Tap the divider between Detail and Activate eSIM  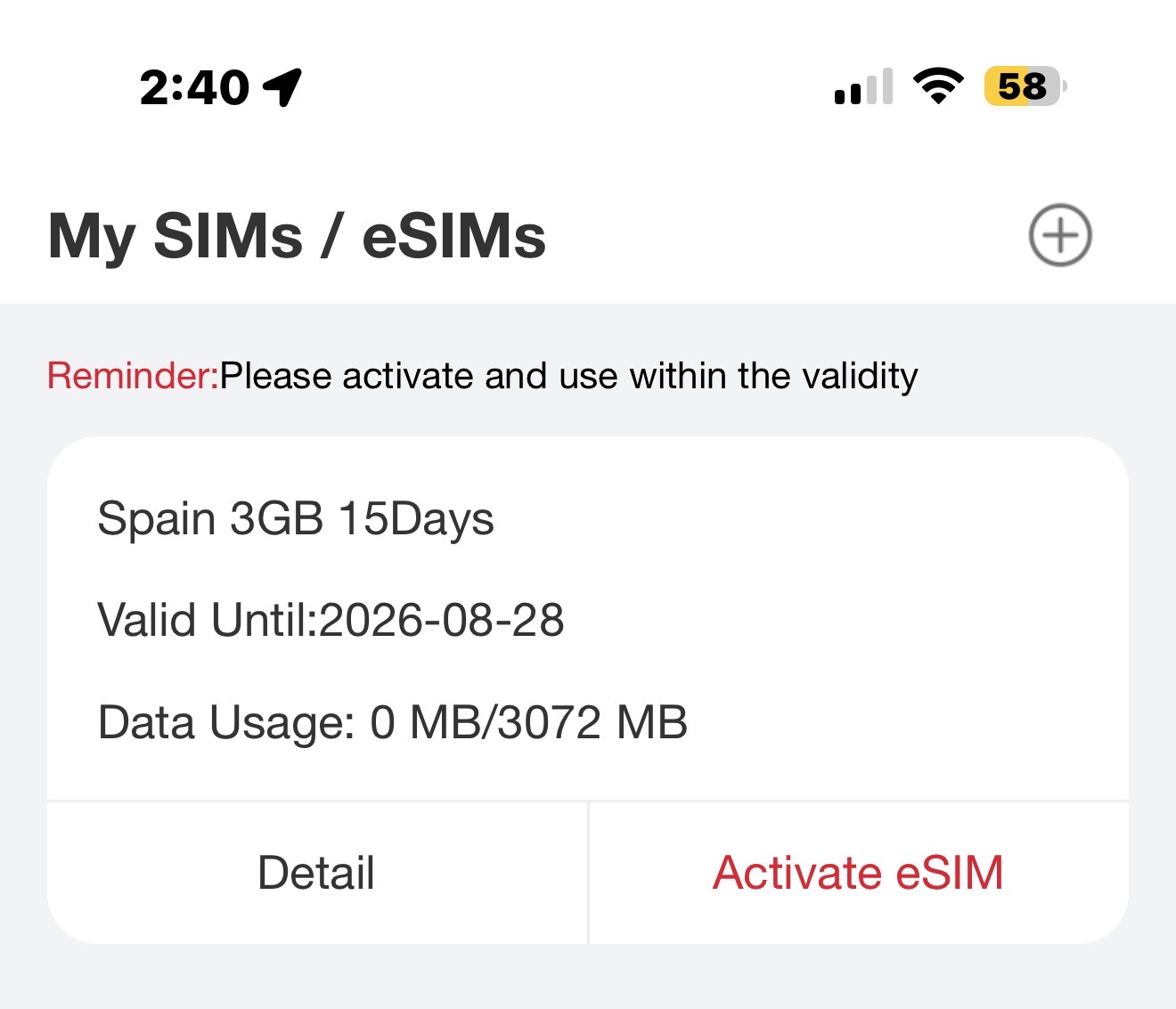pos(588,873)
